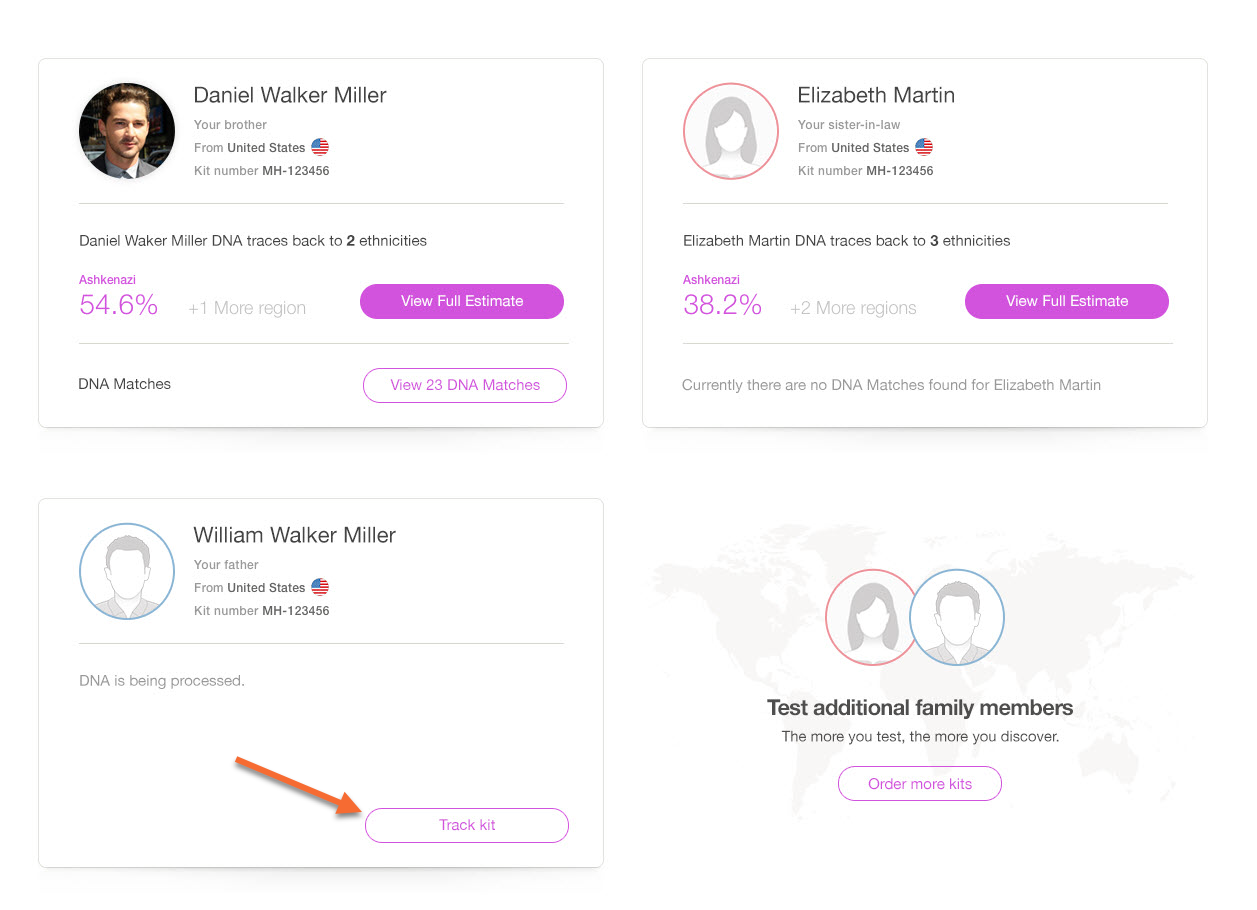Open Daniel Walker Miller name heading
The height and width of the screenshot is (910, 1257).
tap(290, 95)
